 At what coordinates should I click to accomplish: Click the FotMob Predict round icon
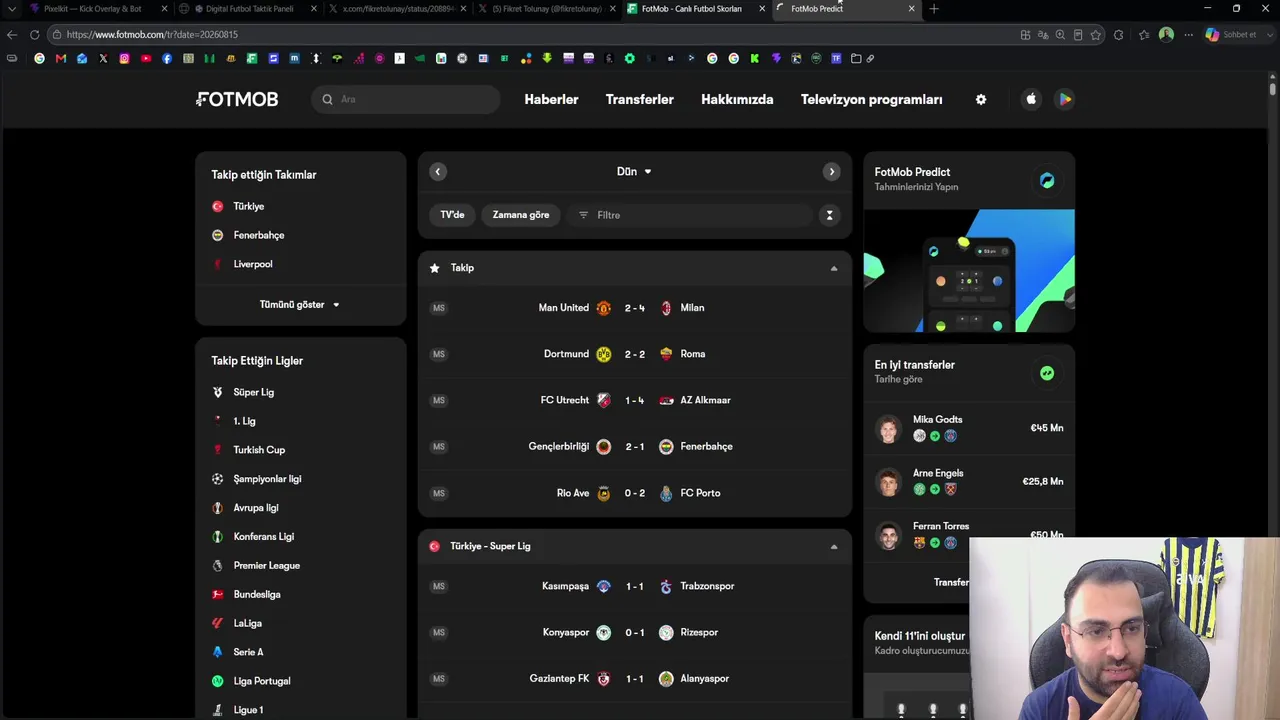tap(1047, 180)
